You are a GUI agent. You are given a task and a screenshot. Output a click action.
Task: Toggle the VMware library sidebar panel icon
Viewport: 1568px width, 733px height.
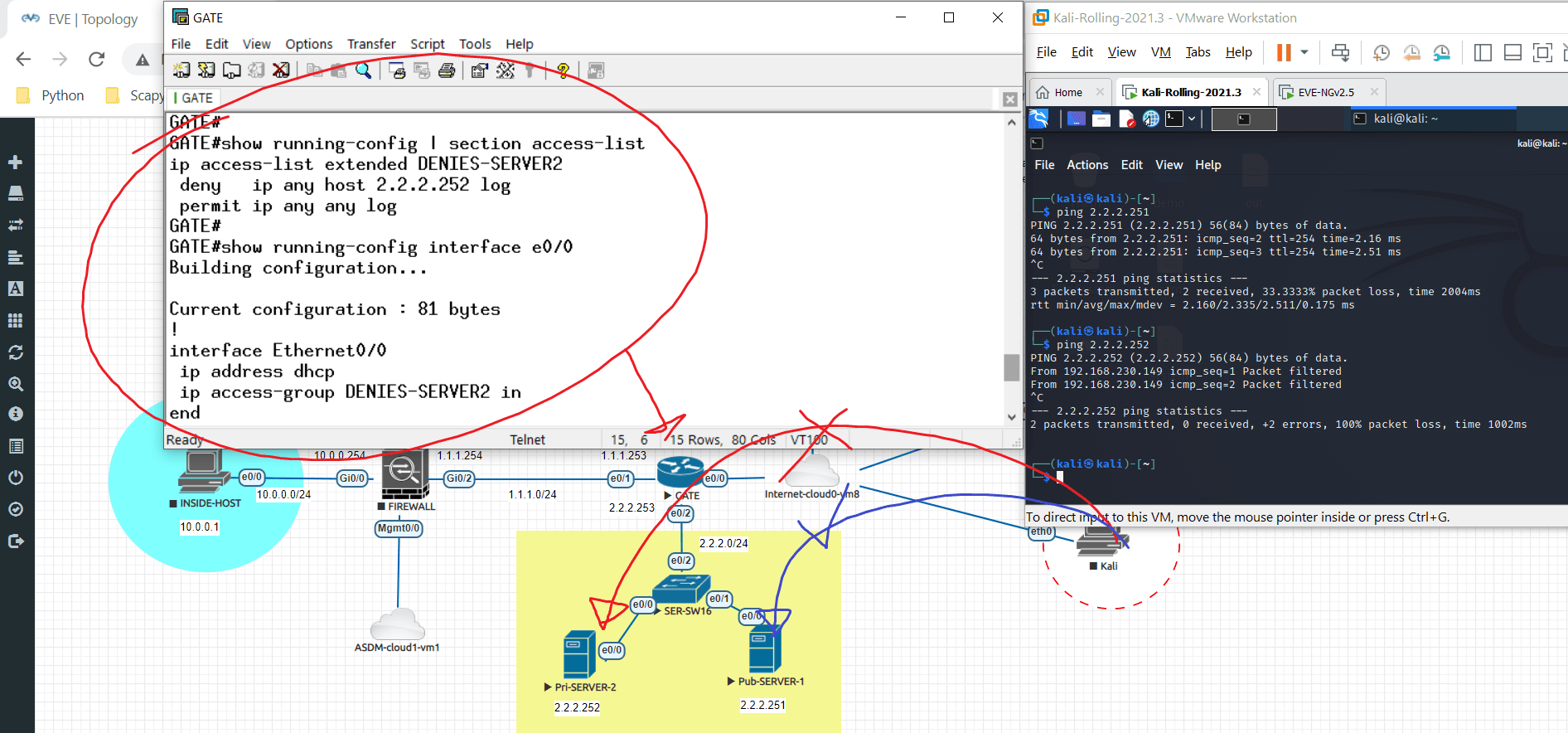[x=1483, y=53]
